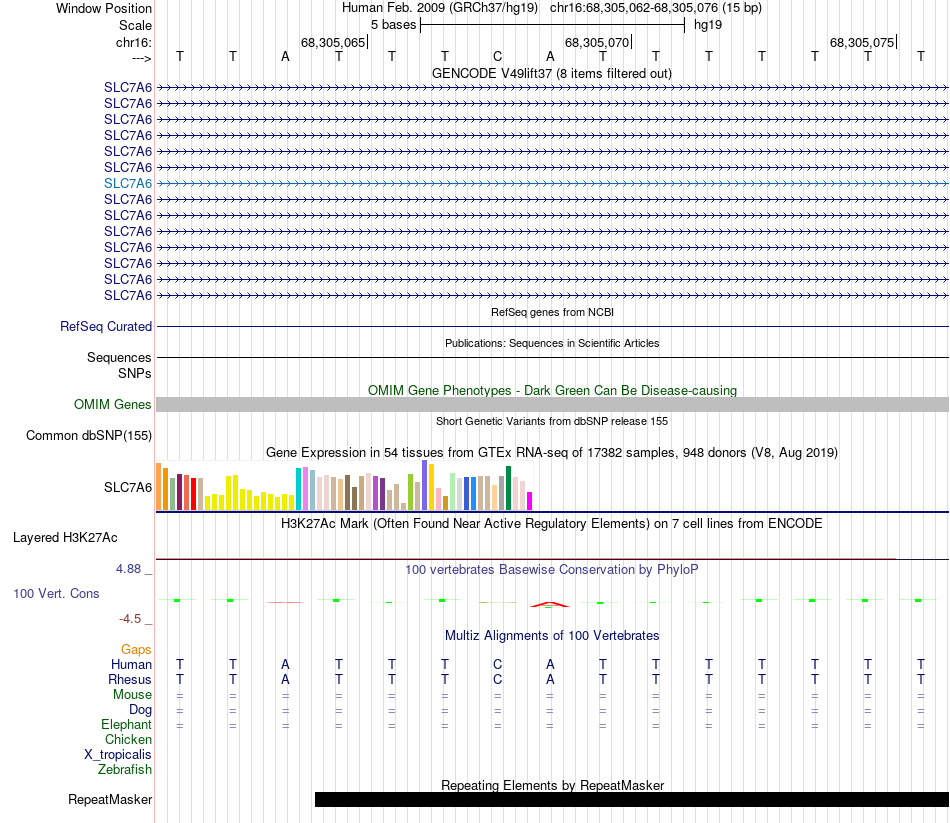Click the dark green bar in GTEx chart
The height and width of the screenshot is (823, 950).
tap(508, 488)
